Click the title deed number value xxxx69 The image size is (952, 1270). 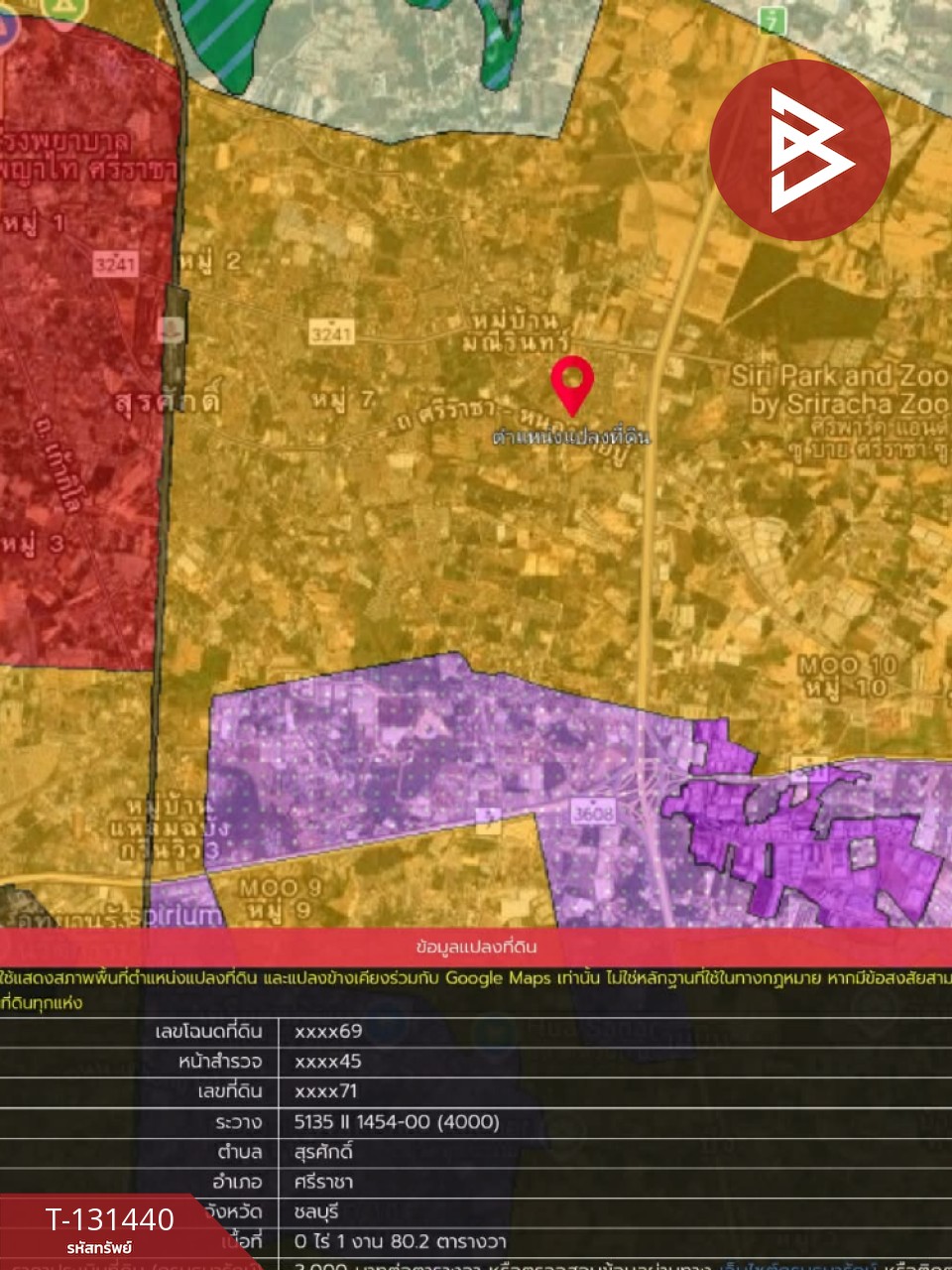(x=328, y=1032)
